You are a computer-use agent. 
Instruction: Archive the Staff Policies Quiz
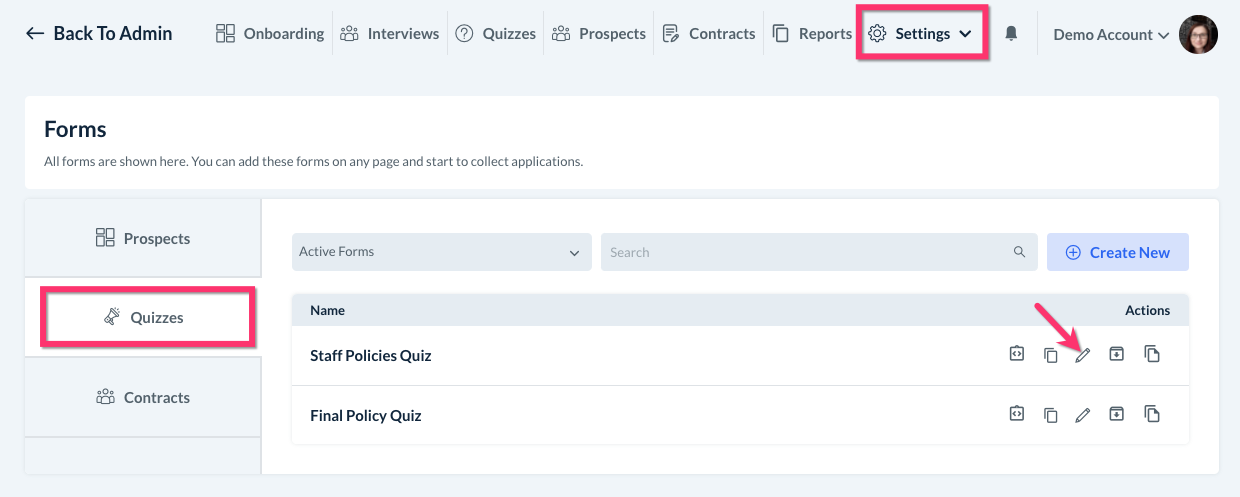click(1117, 354)
